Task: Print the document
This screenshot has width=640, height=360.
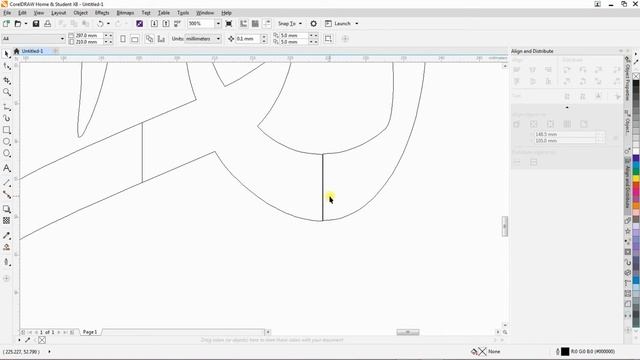Action: click(x=48, y=24)
